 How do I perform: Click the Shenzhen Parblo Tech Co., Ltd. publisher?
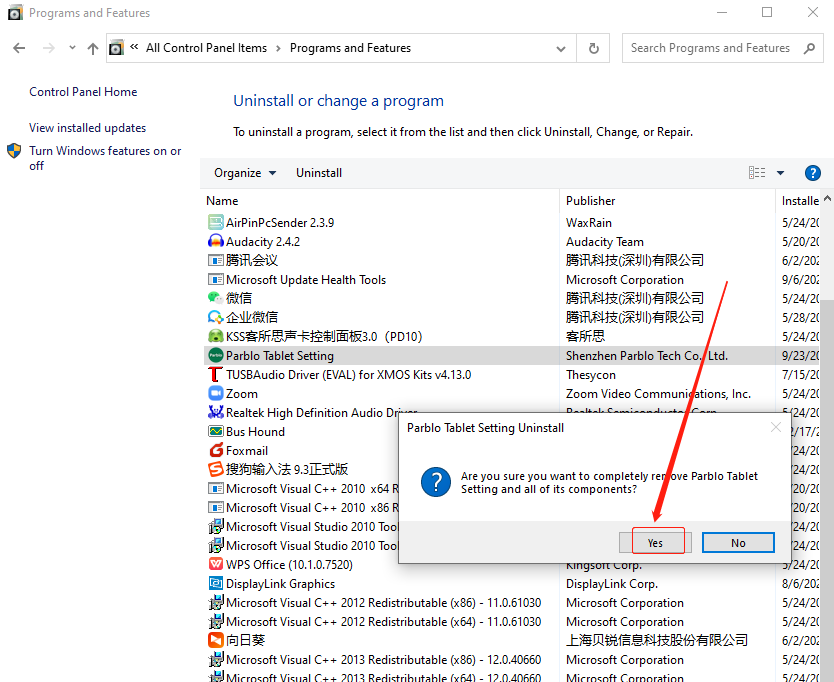coord(647,356)
